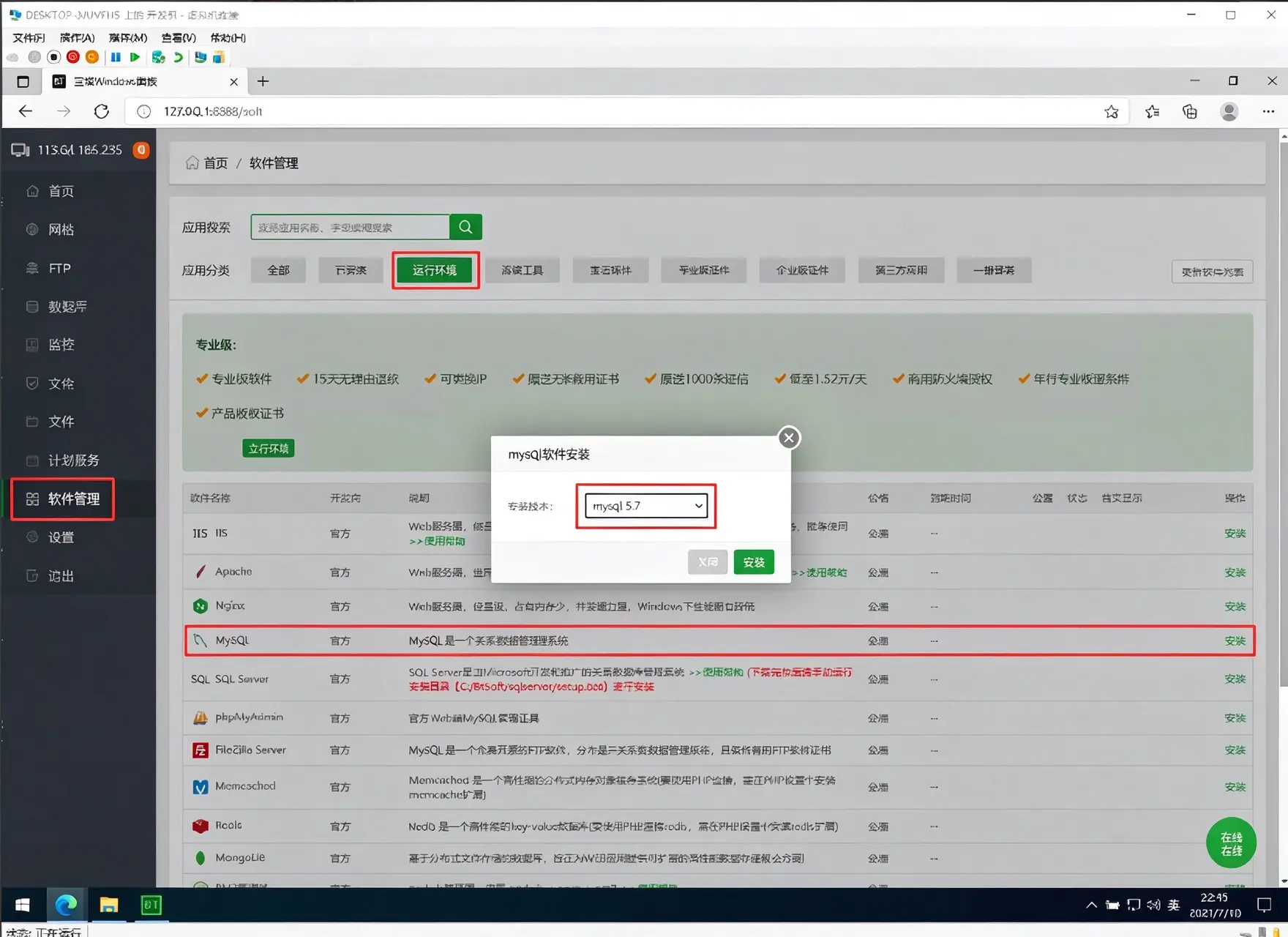Viewport: 1288px width, 937px height.
Task: Select the 企业版 category tab
Action: (802, 270)
